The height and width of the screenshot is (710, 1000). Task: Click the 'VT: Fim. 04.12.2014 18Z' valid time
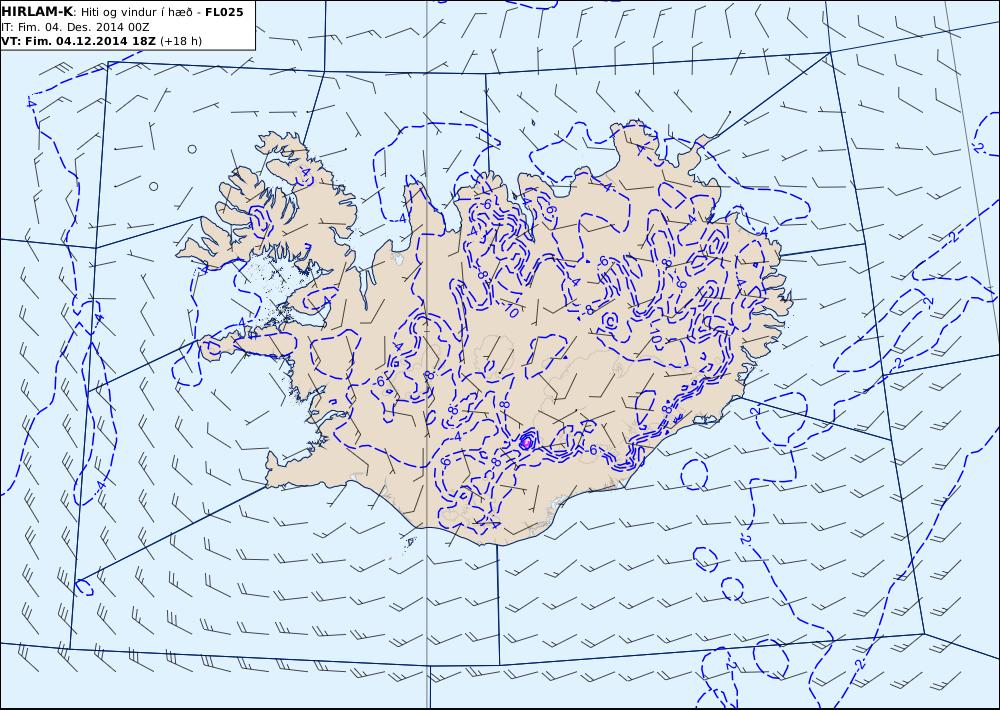78,41
